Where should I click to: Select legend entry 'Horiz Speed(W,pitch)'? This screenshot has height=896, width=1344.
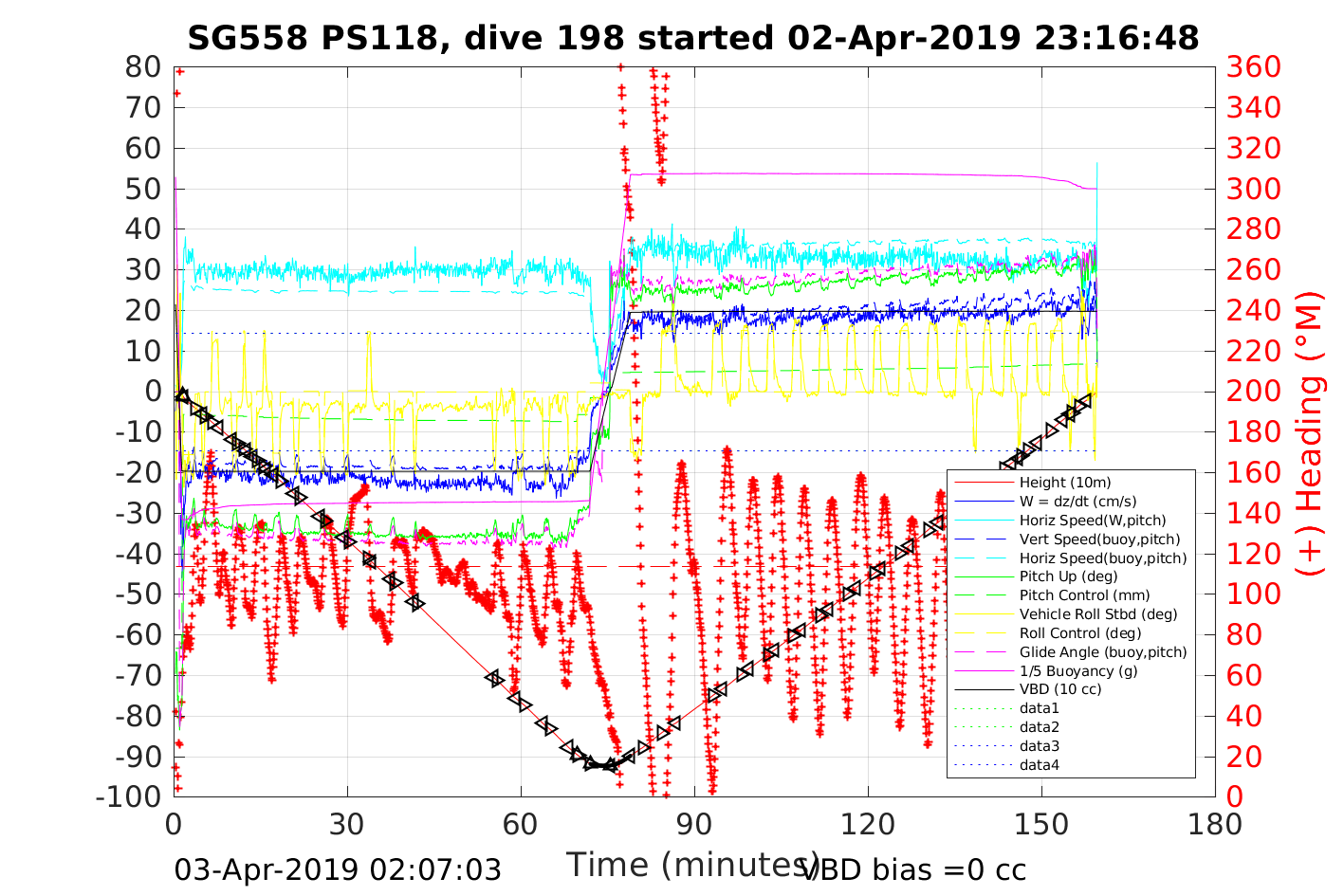point(1093,521)
